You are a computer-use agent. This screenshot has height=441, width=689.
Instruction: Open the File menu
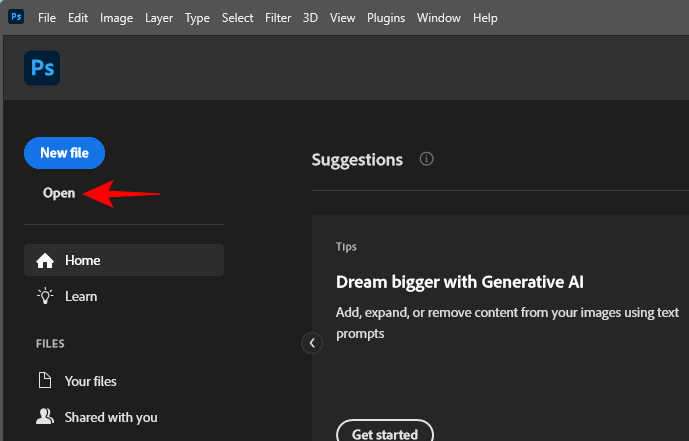pyautogui.click(x=47, y=18)
